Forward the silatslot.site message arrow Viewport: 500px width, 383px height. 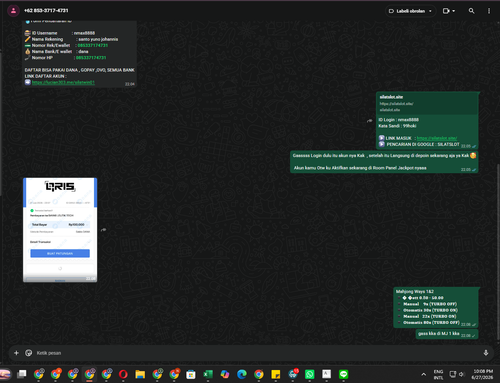pyautogui.click(x=369, y=121)
